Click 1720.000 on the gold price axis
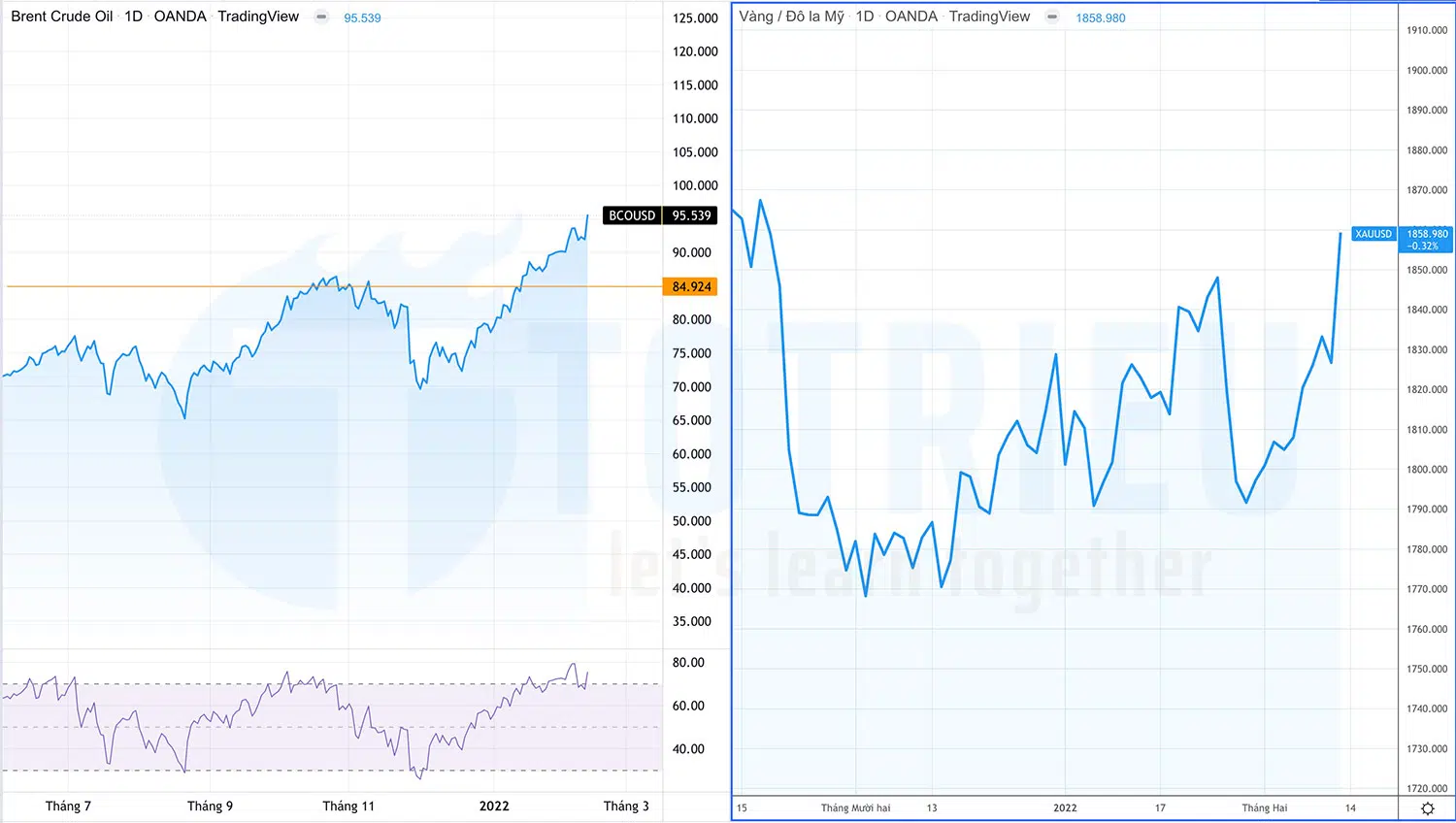The image size is (1456, 823). (1427, 789)
